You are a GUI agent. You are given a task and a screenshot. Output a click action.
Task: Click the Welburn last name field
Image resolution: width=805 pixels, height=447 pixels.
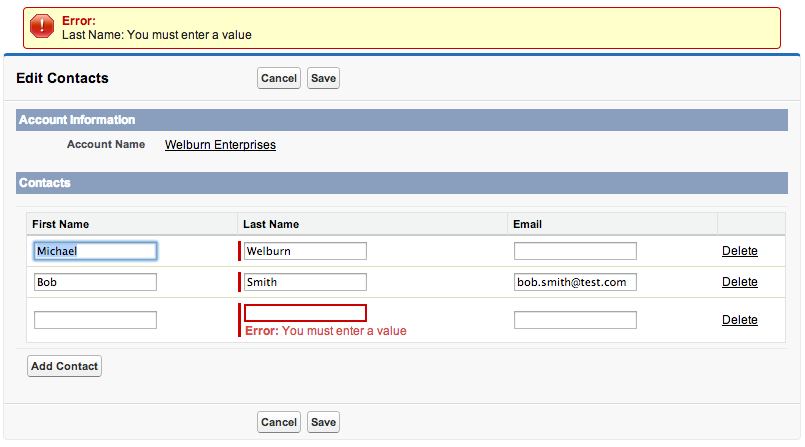[x=305, y=251]
